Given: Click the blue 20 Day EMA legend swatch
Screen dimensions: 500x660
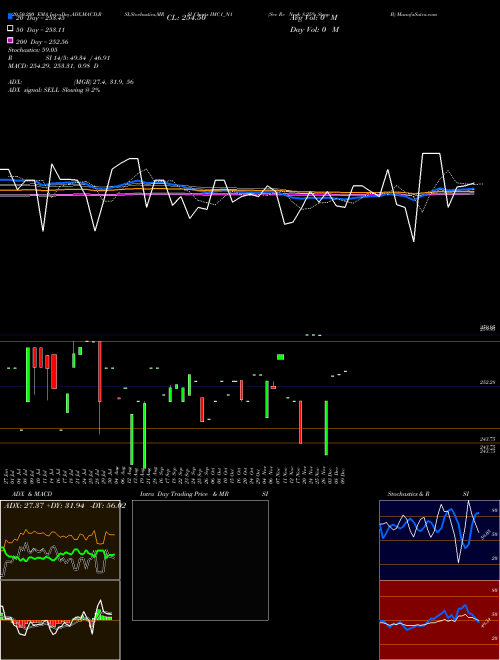Looking at the screenshot, I should [10, 17].
